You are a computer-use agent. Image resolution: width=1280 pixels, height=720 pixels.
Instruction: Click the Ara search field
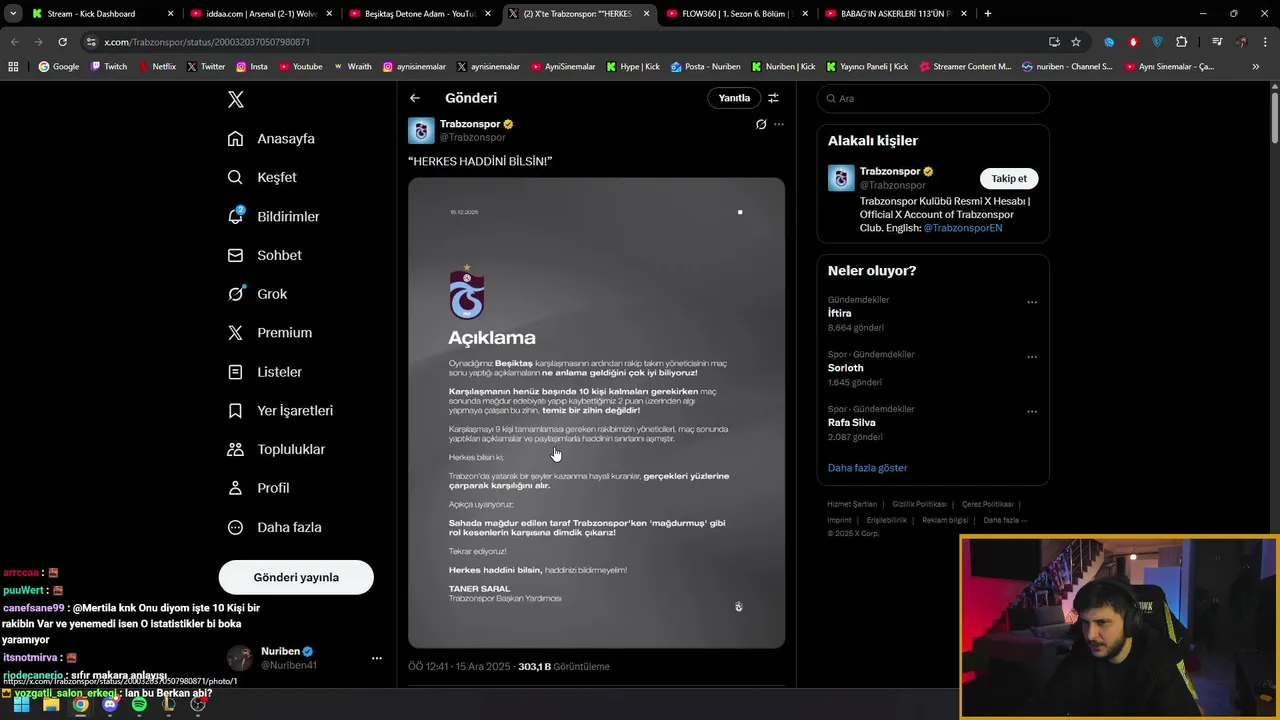(x=933, y=98)
